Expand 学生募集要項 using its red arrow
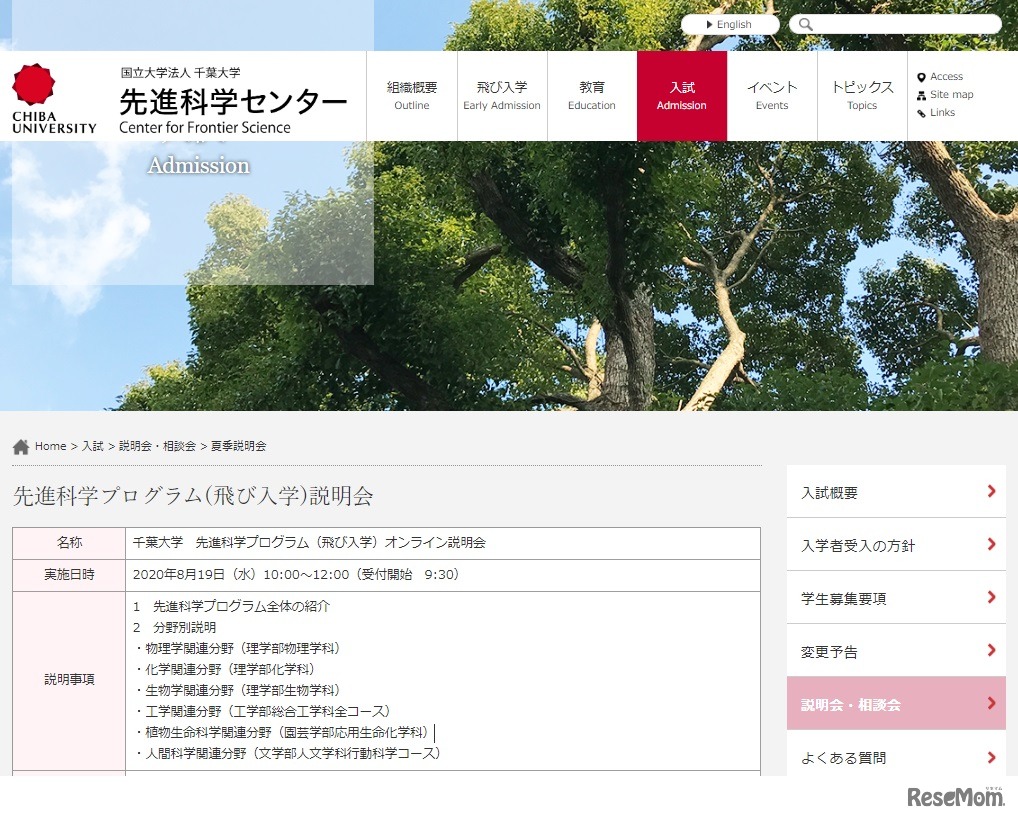 pyautogui.click(x=991, y=598)
